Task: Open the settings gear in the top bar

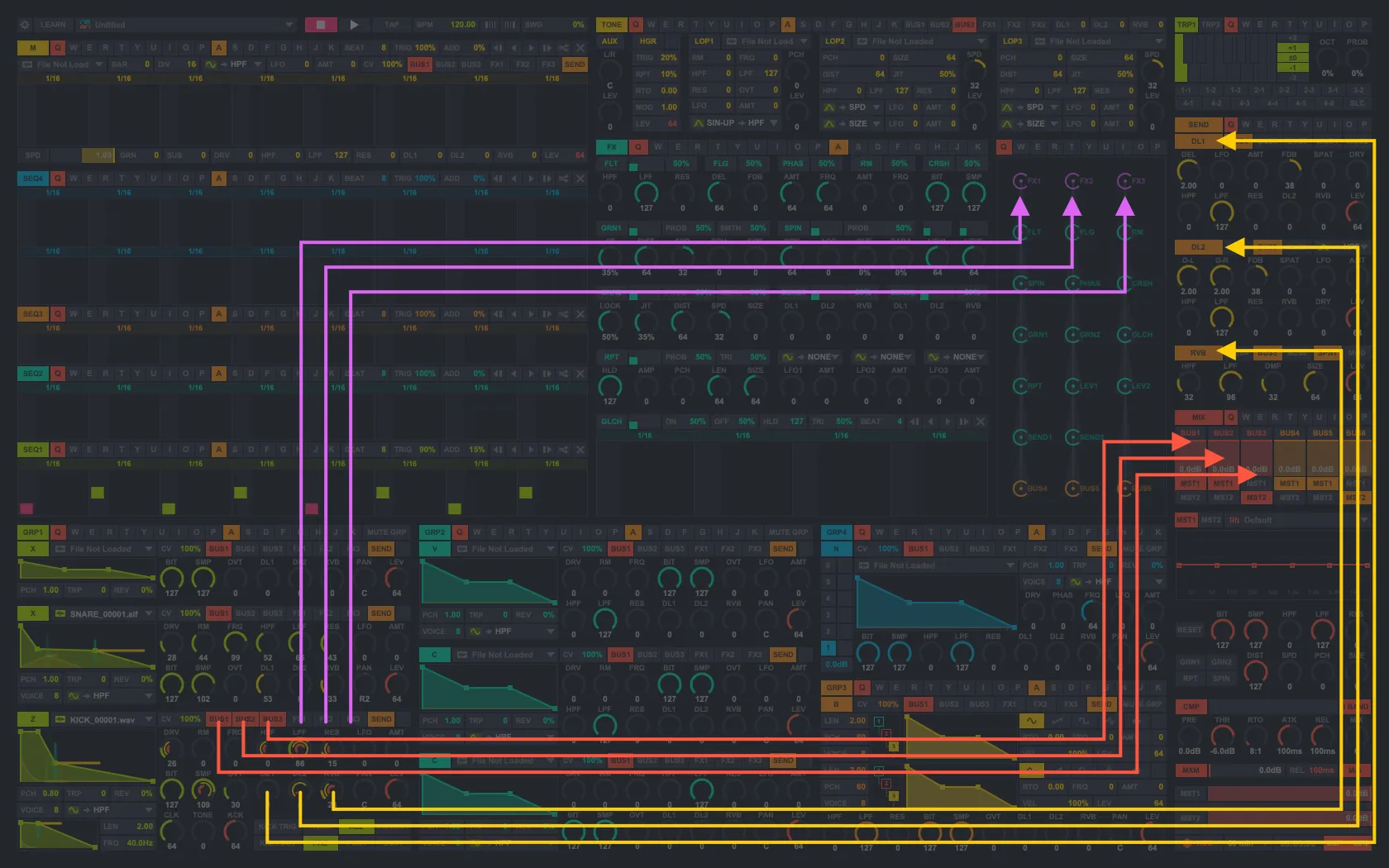Action: click(25, 25)
